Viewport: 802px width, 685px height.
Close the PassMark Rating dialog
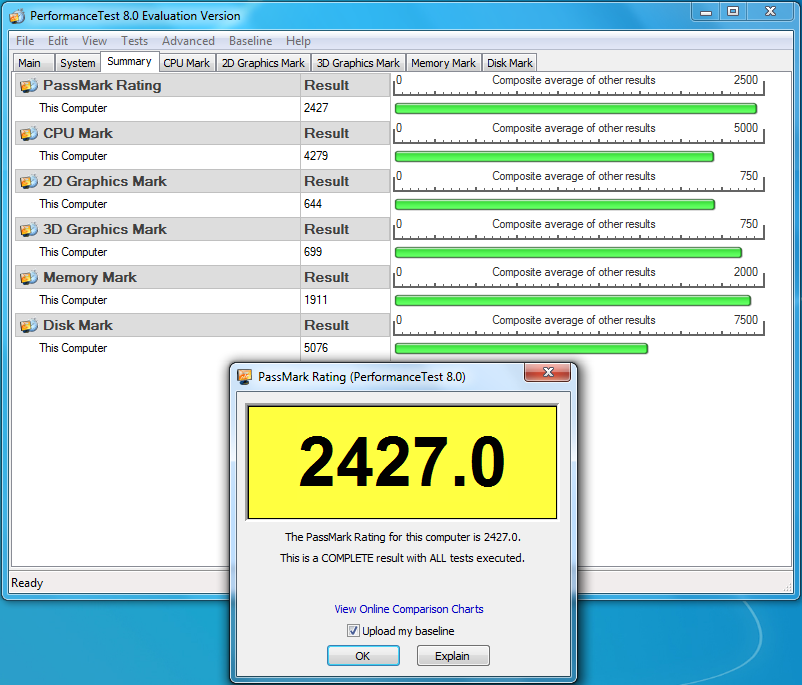coord(548,372)
